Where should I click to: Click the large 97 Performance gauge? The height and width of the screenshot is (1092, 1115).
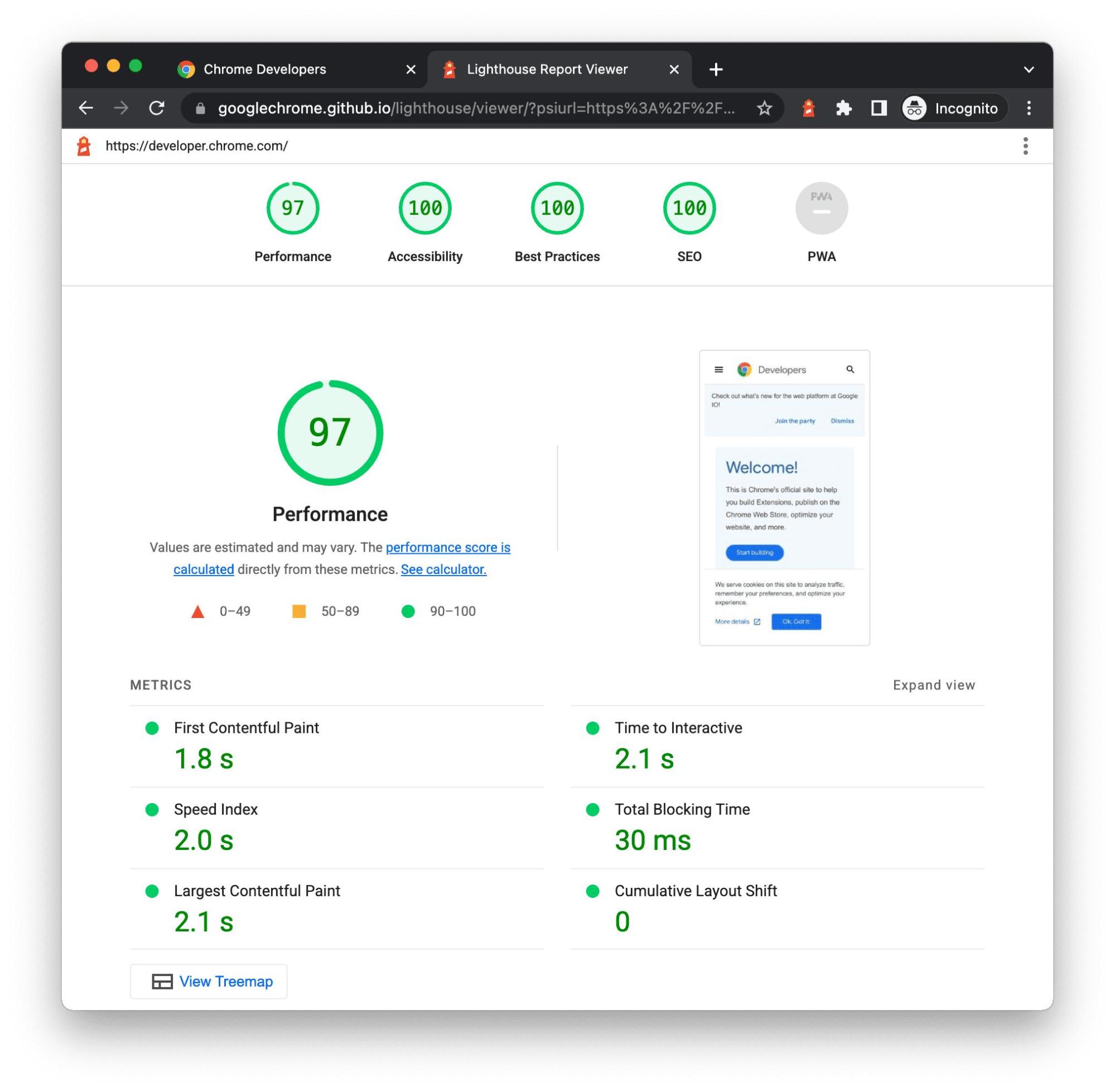coord(330,432)
